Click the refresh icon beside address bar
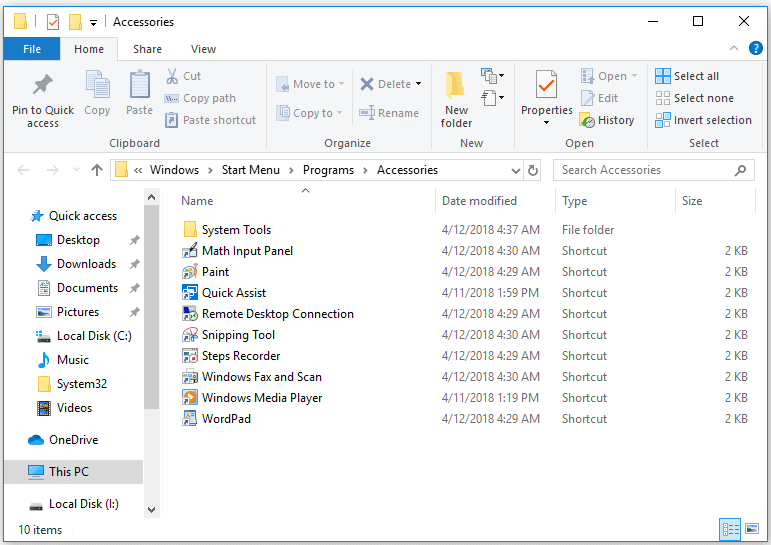The width and height of the screenshot is (771, 545). (x=533, y=170)
